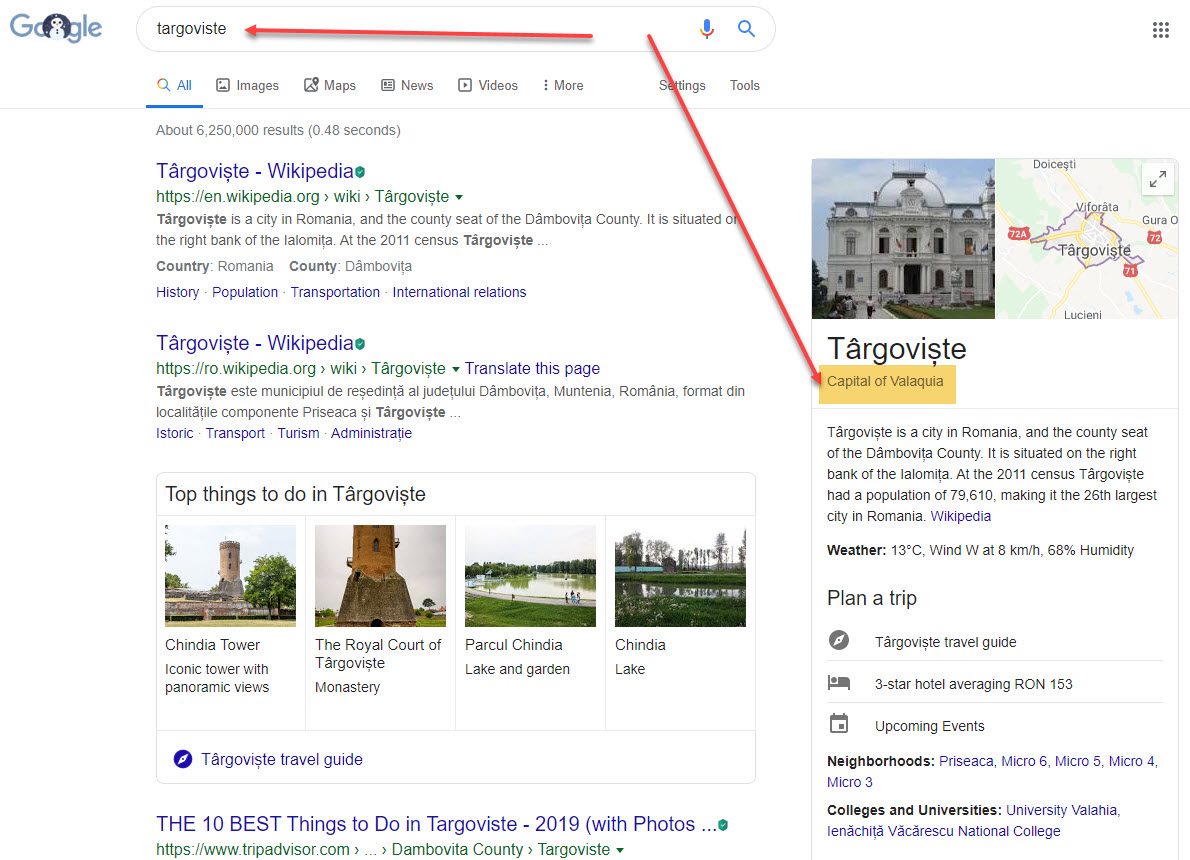Expand the More search options menu

click(x=563, y=85)
